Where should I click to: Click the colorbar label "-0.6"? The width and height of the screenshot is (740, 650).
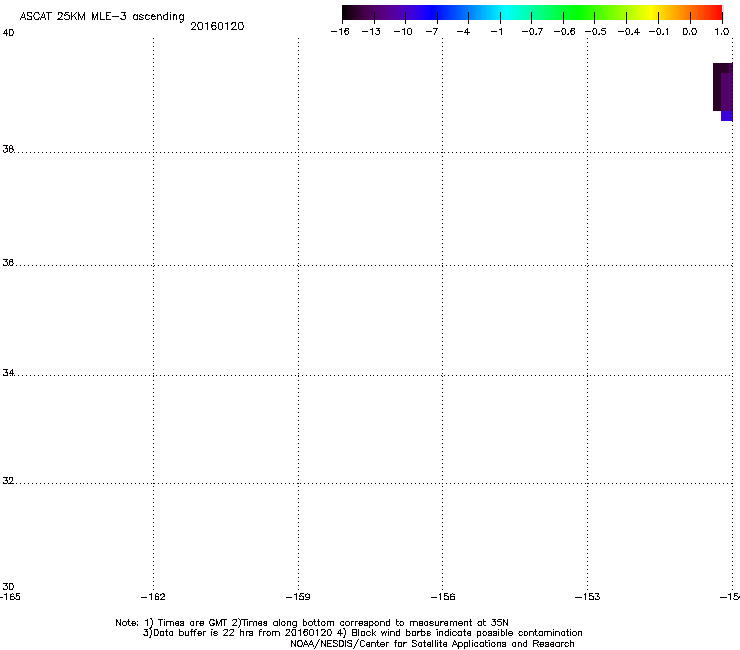point(564,32)
